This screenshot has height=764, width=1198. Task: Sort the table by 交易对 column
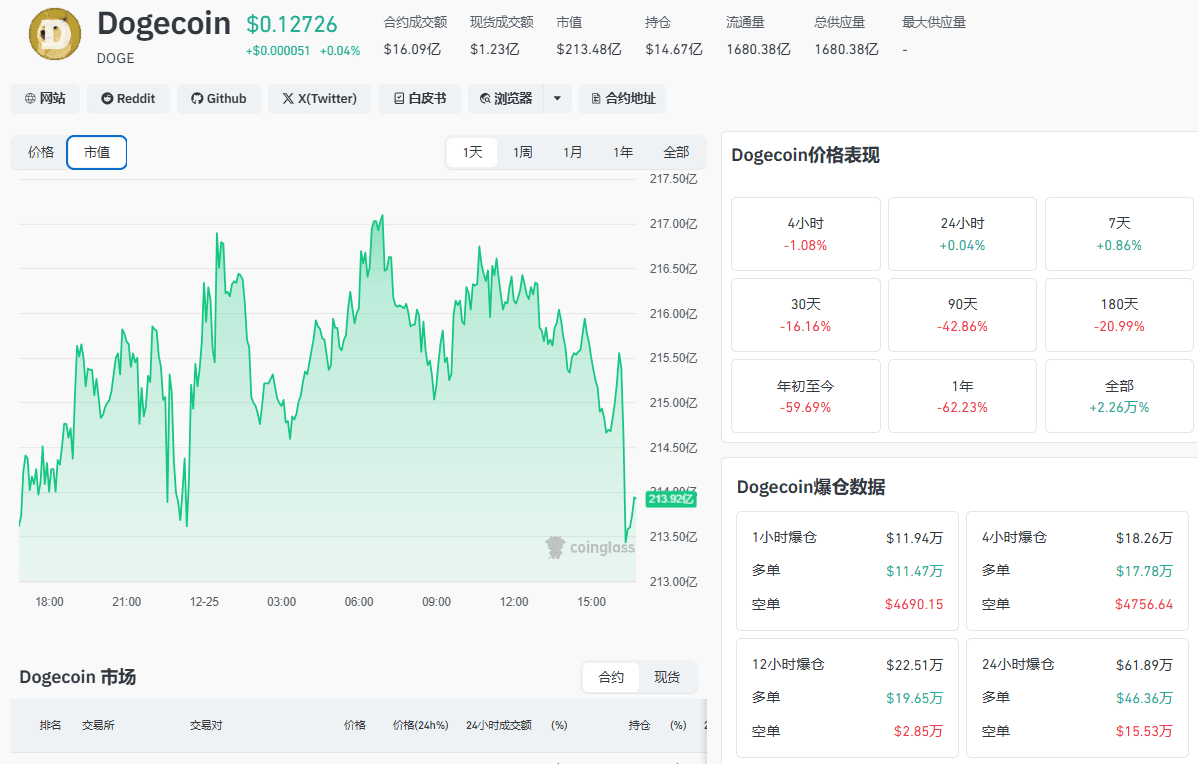pos(206,725)
